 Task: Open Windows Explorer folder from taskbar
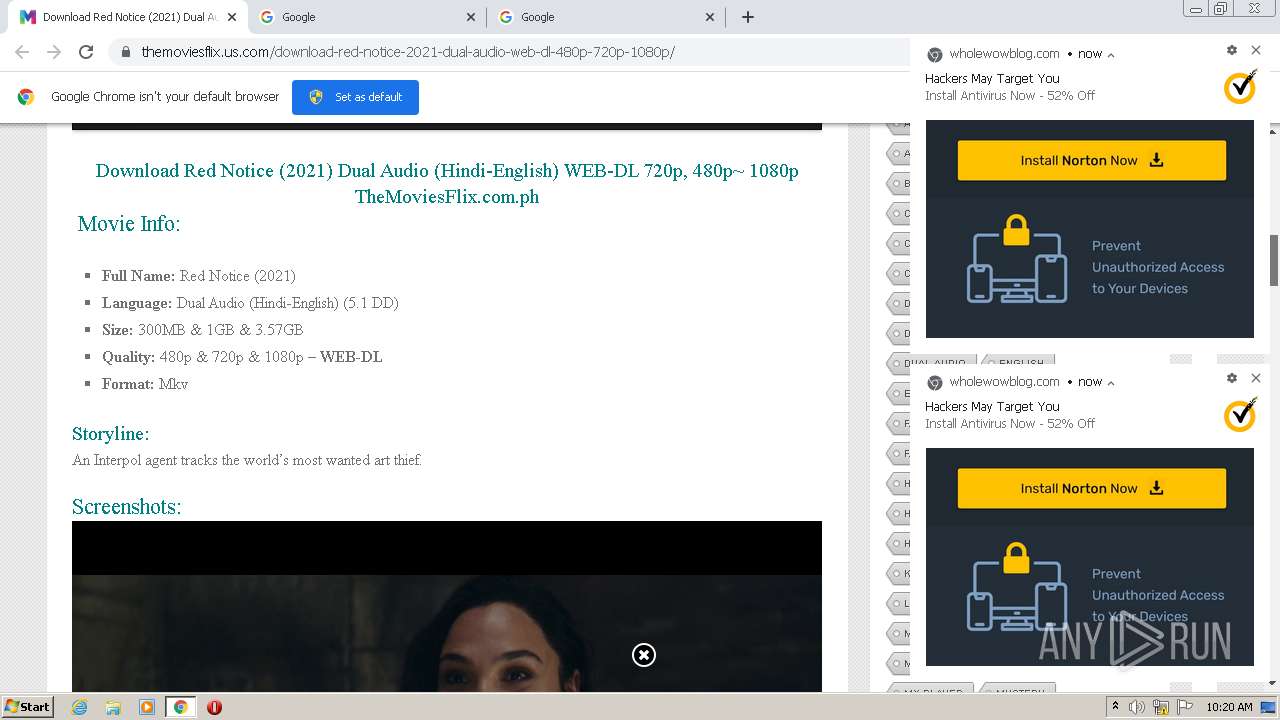113,707
